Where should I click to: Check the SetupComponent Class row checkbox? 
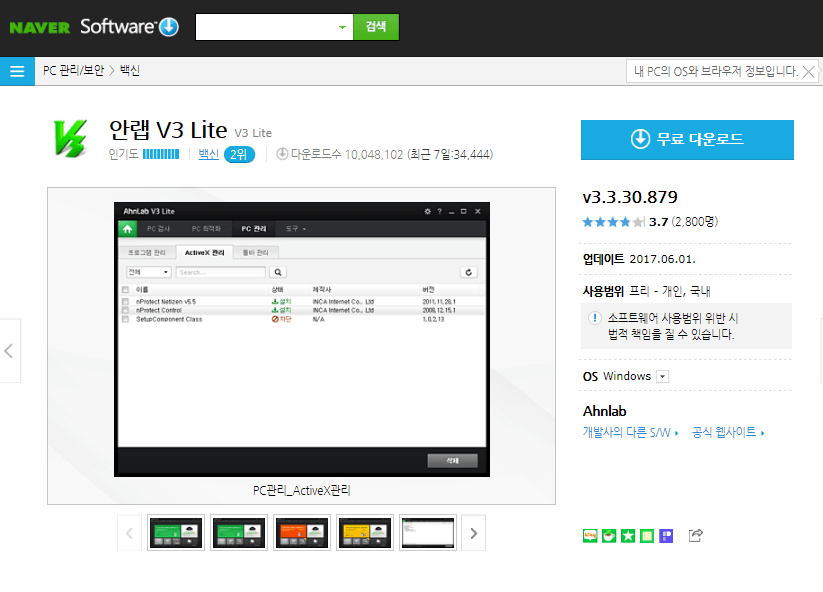coord(125,319)
